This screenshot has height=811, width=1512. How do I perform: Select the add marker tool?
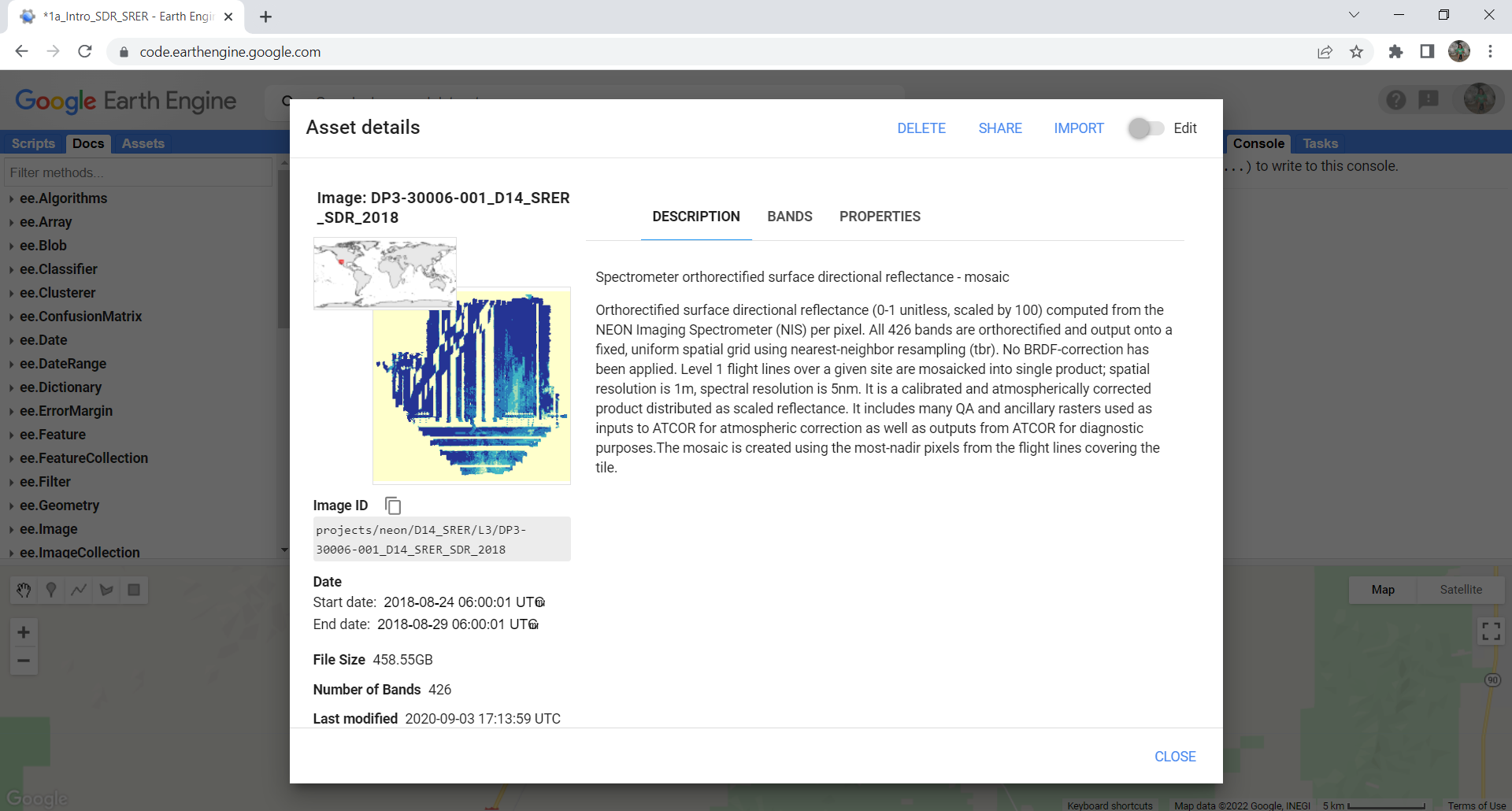tap(51, 590)
